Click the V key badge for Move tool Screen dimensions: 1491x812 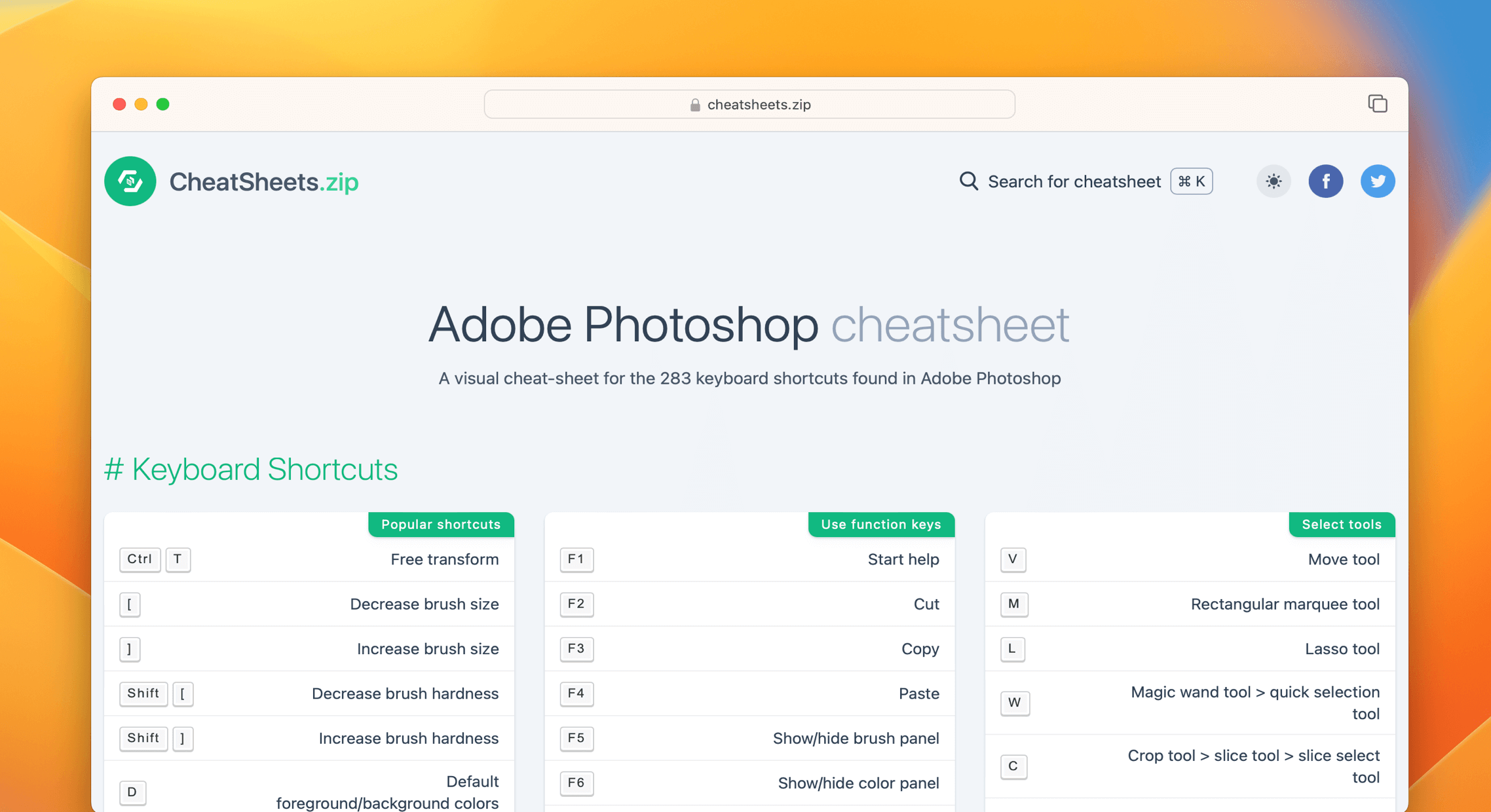tap(1013, 560)
